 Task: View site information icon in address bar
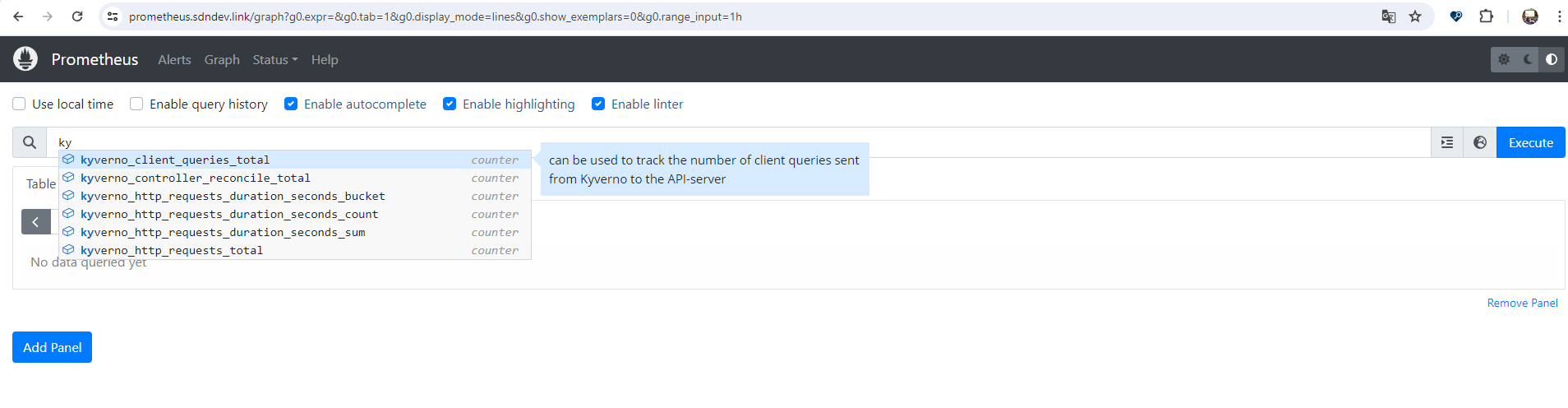113,16
